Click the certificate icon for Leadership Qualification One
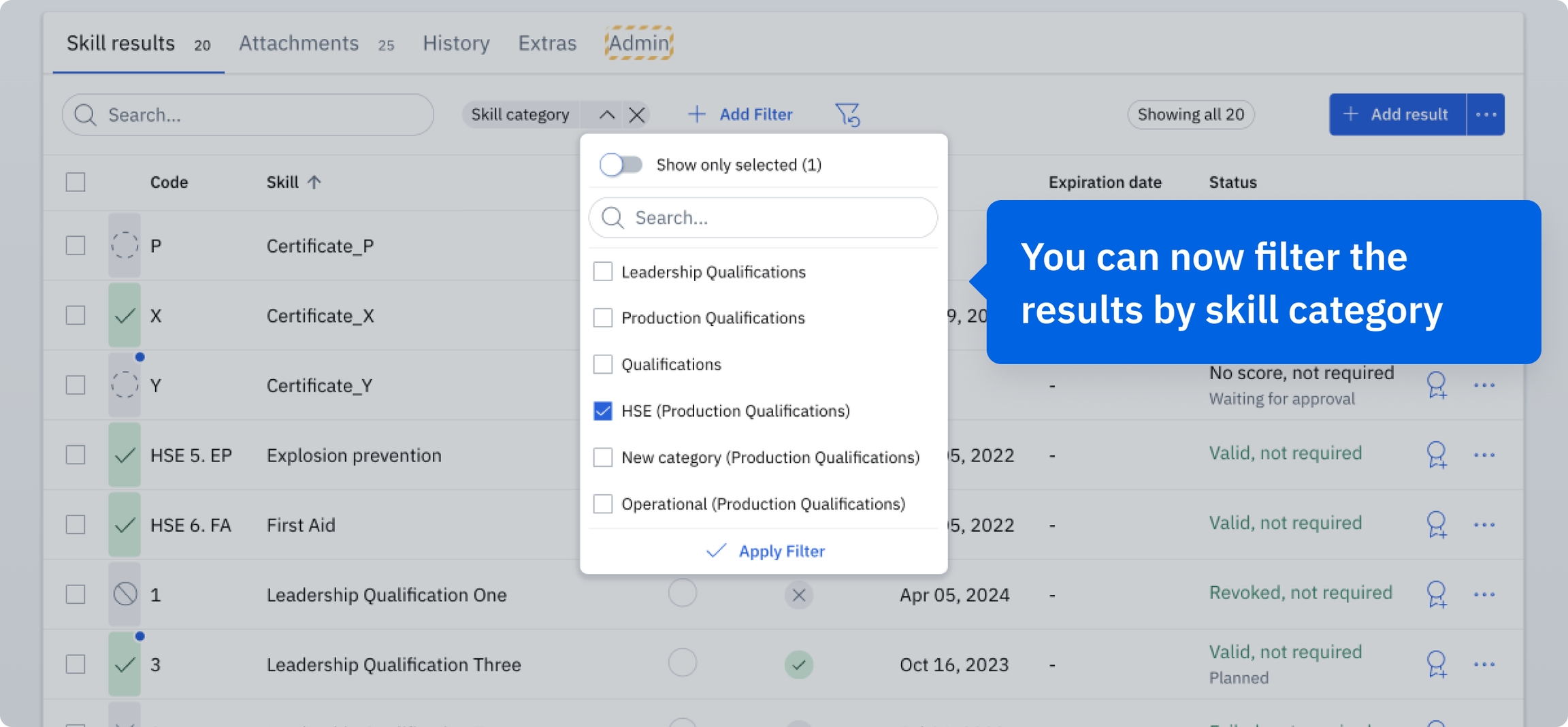The width and height of the screenshot is (1568, 727). pos(1436,594)
